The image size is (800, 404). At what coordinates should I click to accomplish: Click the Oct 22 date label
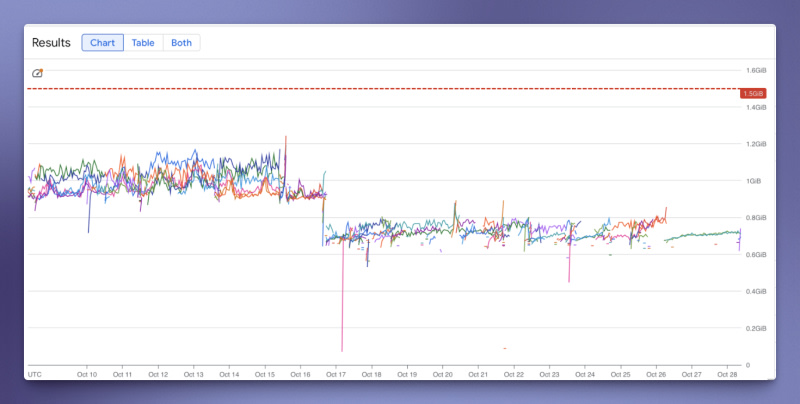[513, 375]
